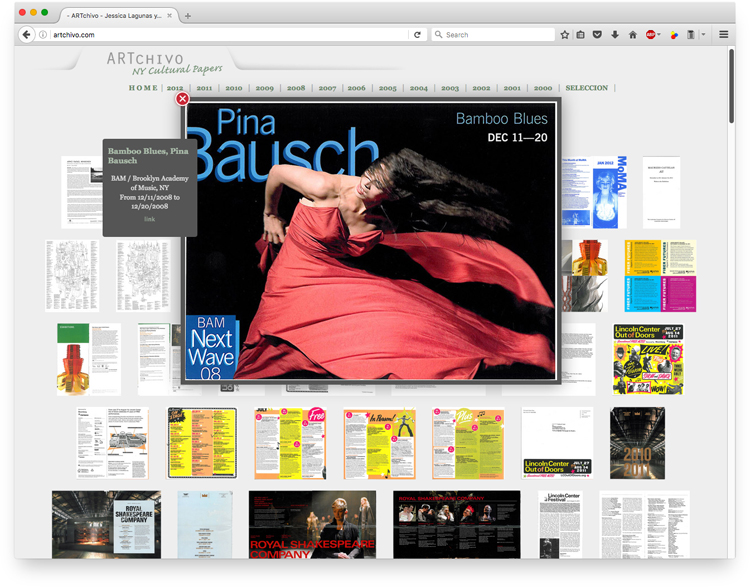Viewport: 750px width, 587px height.
Task: Open the HOME navigation link
Action: click(x=143, y=88)
